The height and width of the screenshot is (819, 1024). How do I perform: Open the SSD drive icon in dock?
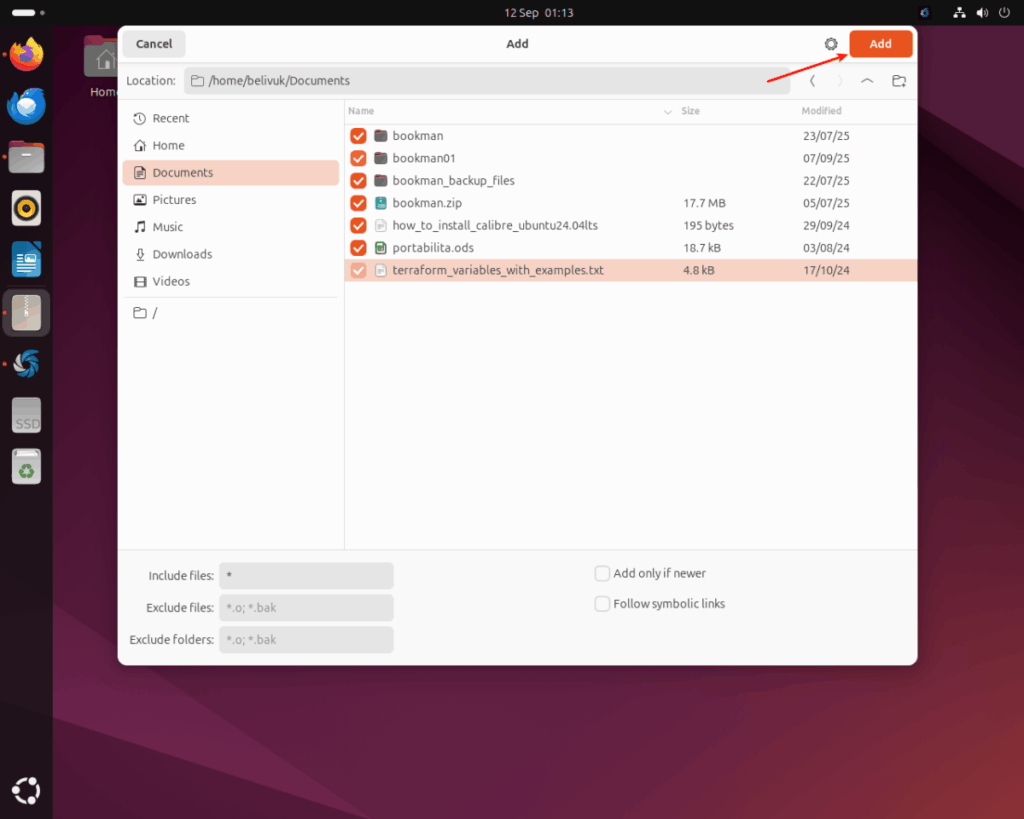point(26,415)
